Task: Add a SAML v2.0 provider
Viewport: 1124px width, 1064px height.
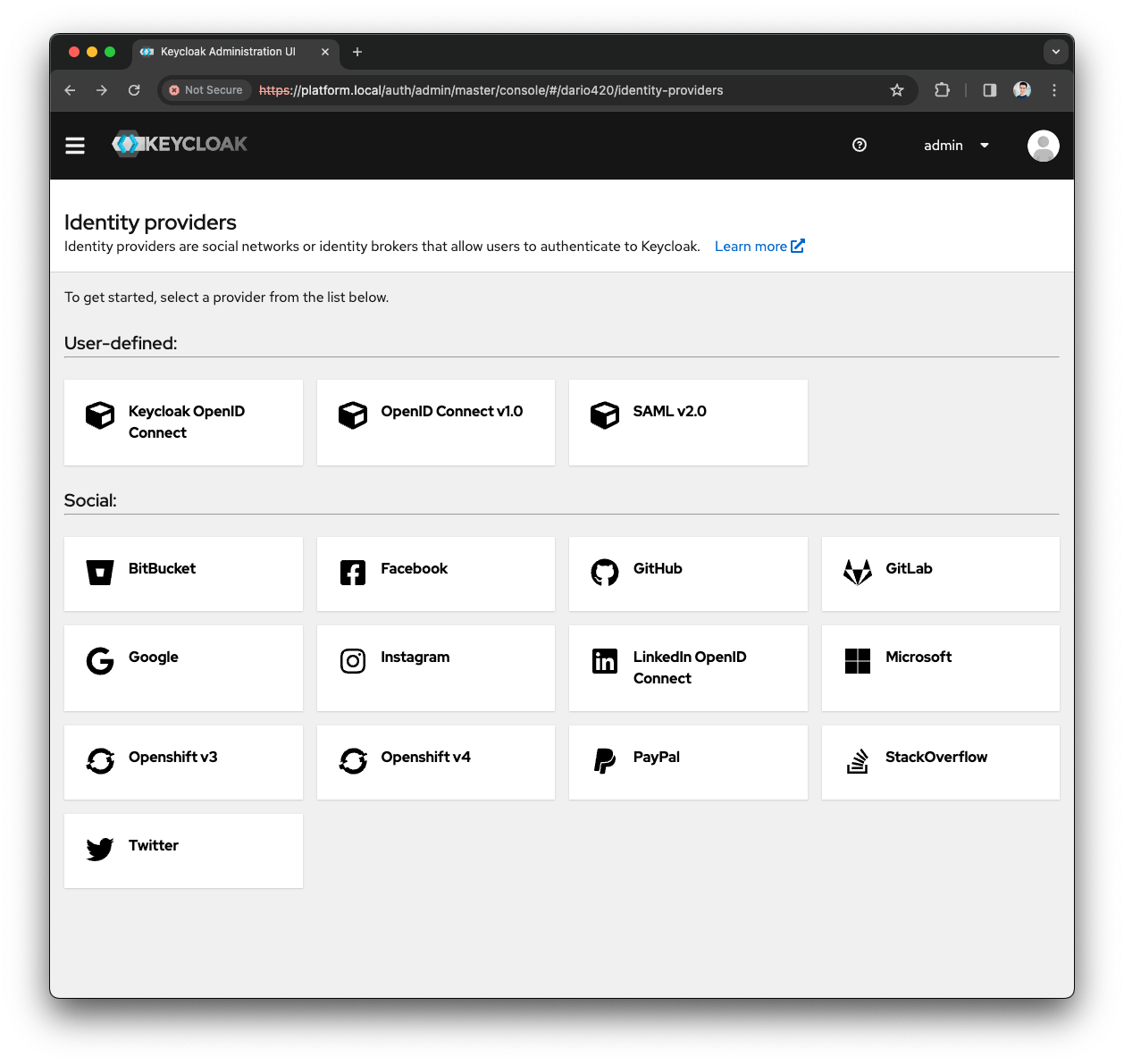Action: (687, 422)
